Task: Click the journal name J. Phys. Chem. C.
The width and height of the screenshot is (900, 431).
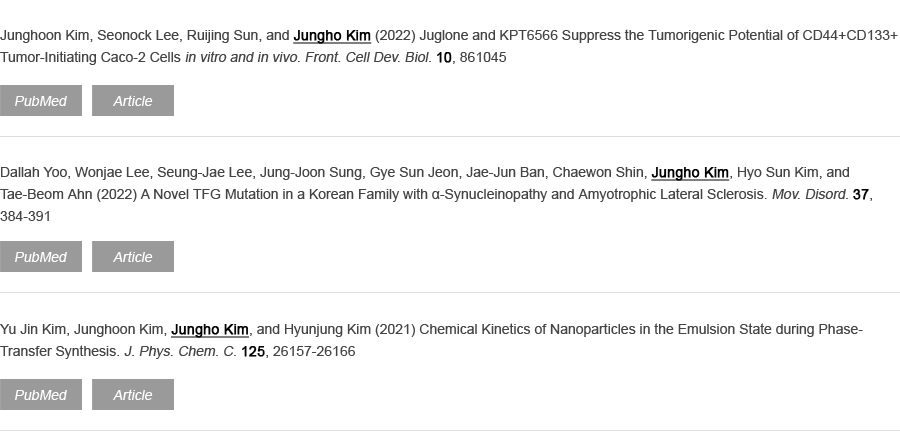Action: 181,351
